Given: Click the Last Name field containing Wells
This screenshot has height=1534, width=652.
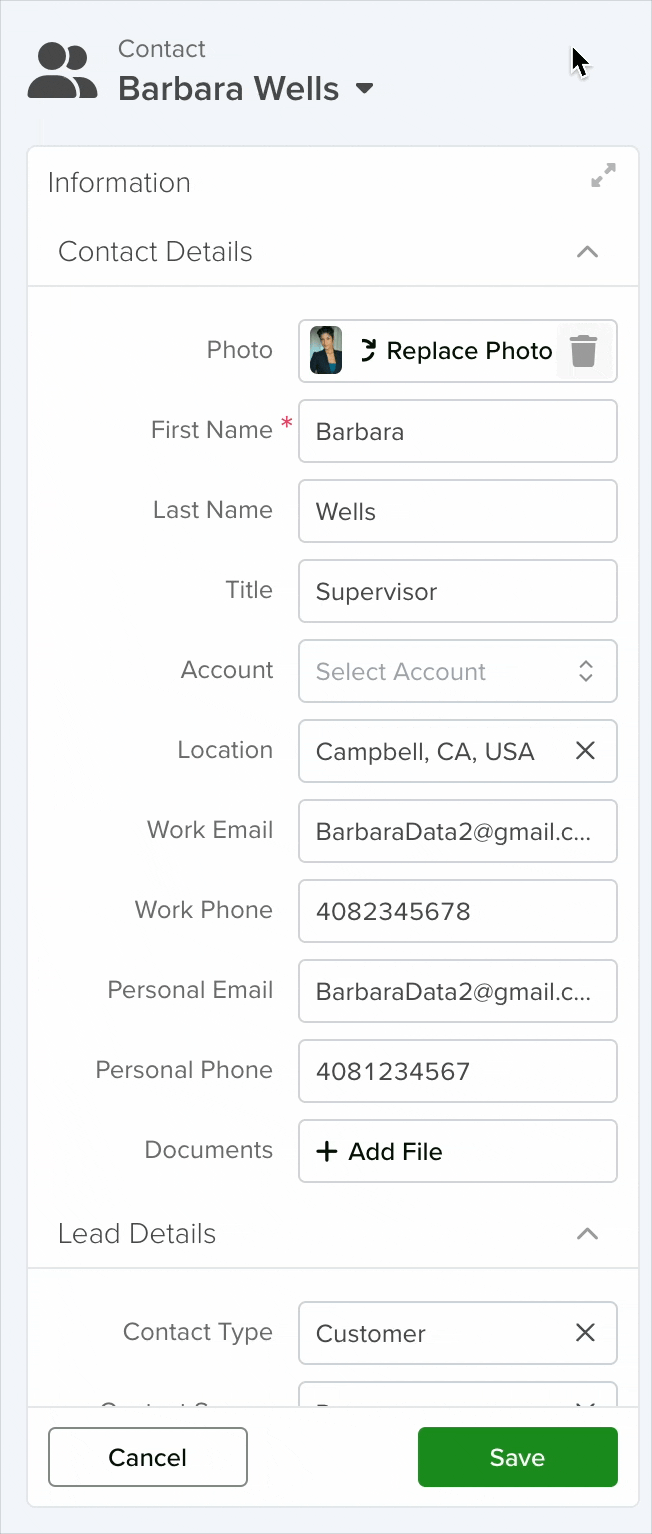Looking at the screenshot, I should coord(458,511).
